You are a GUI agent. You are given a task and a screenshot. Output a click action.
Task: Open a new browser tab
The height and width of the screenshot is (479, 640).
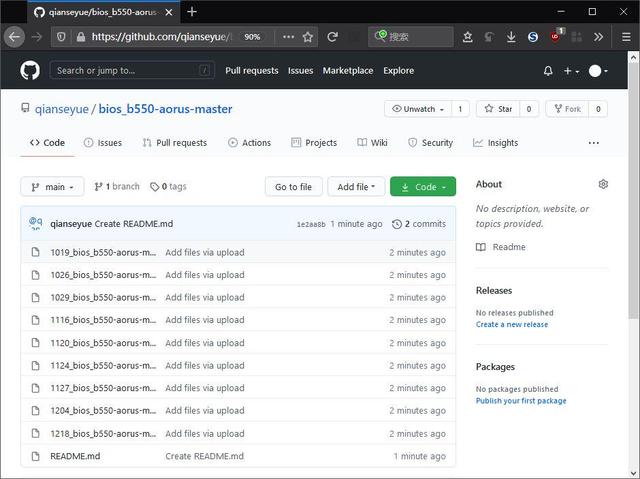coord(192,12)
